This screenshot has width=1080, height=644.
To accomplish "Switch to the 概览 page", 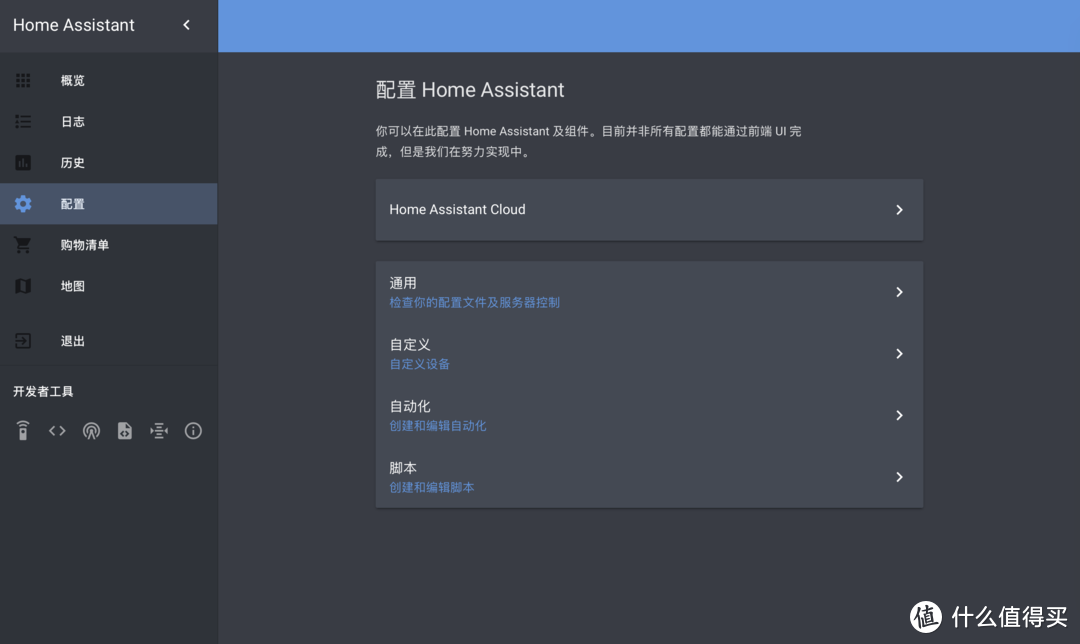I will click(22, 80).
